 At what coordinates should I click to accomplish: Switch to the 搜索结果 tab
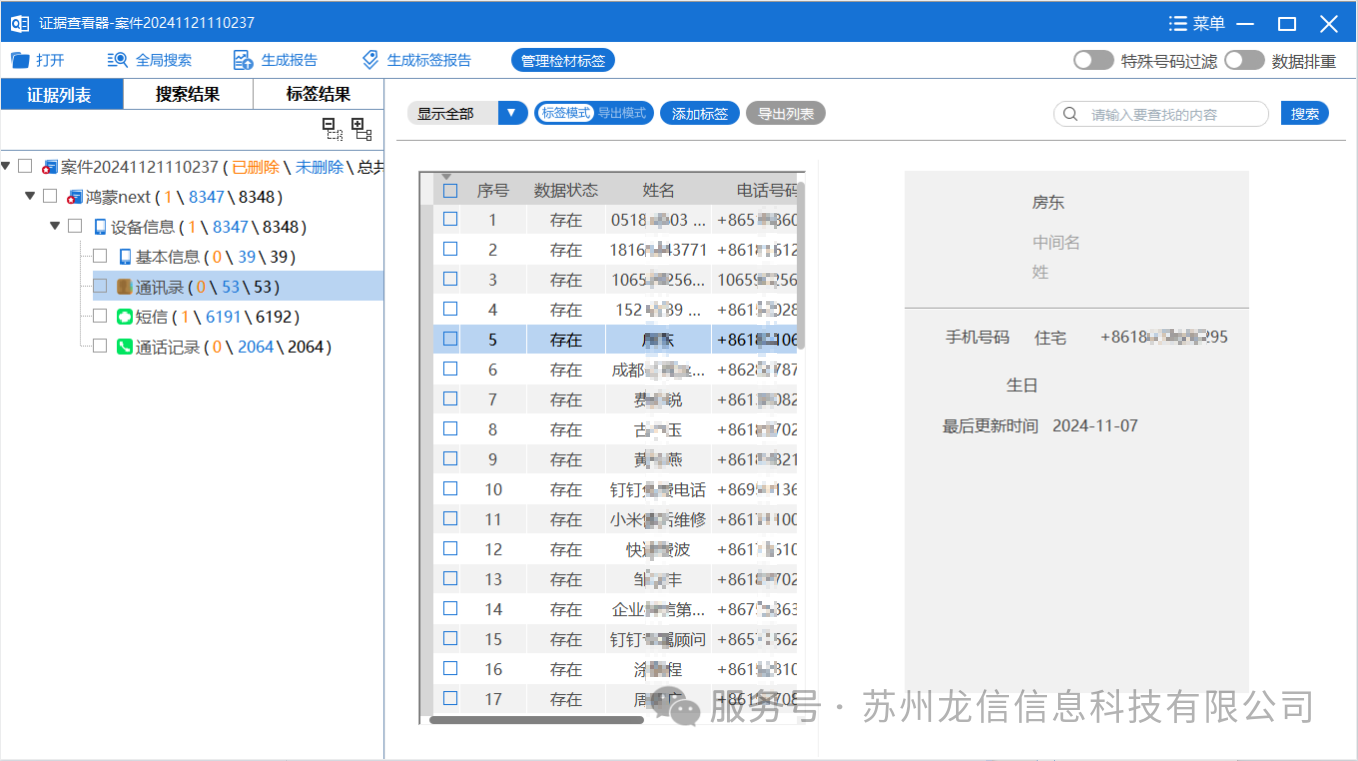[187, 93]
